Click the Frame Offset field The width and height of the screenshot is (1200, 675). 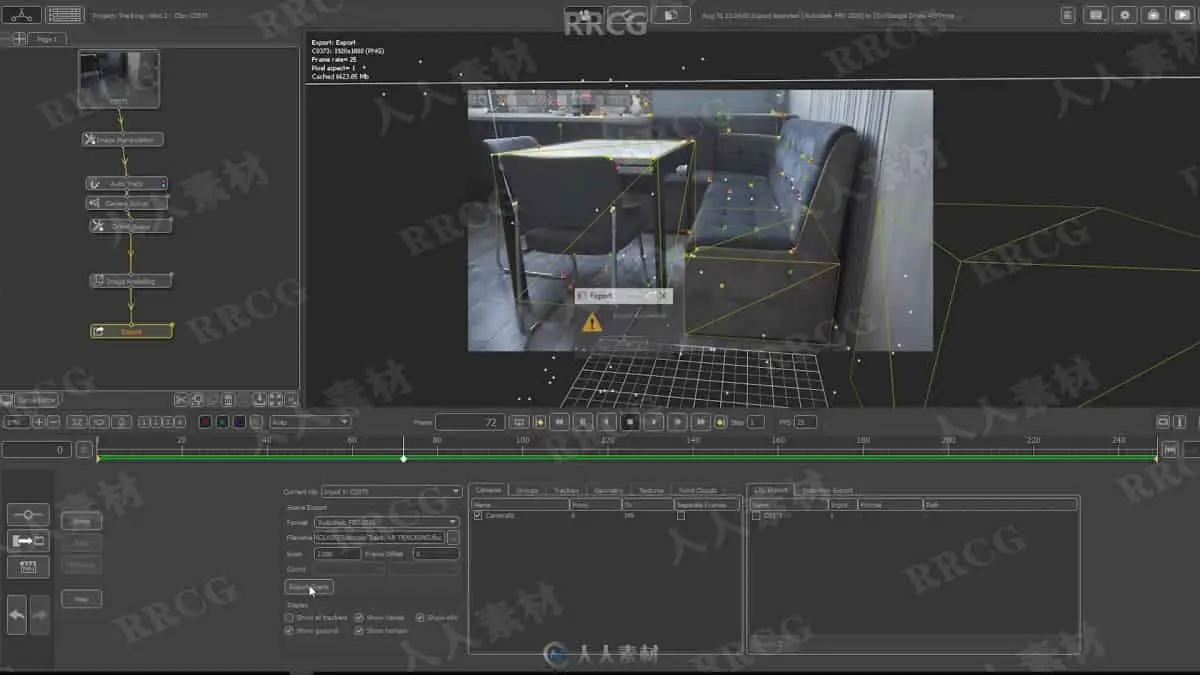(x=436, y=554)
